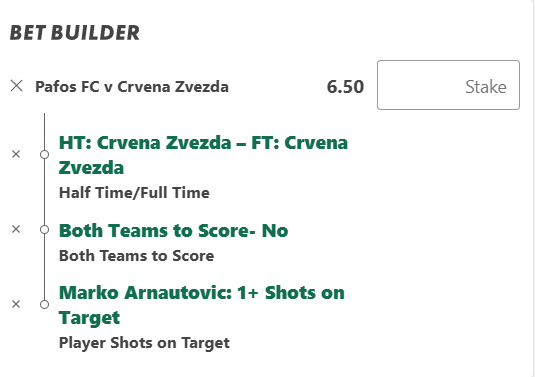
Task: Click the Half Time/Full Time market label
Action: (134, 193)
